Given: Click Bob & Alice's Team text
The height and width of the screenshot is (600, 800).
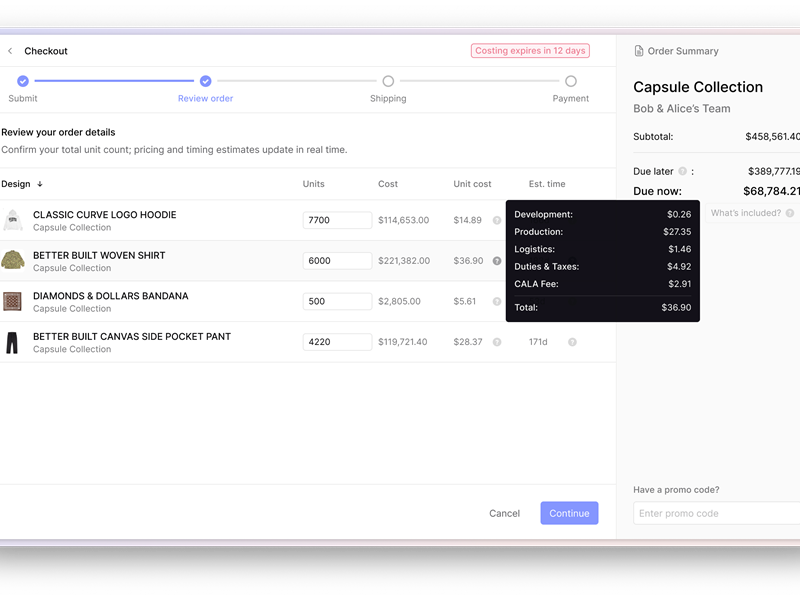Looking at the screenshot, I should tap(682, 109).
